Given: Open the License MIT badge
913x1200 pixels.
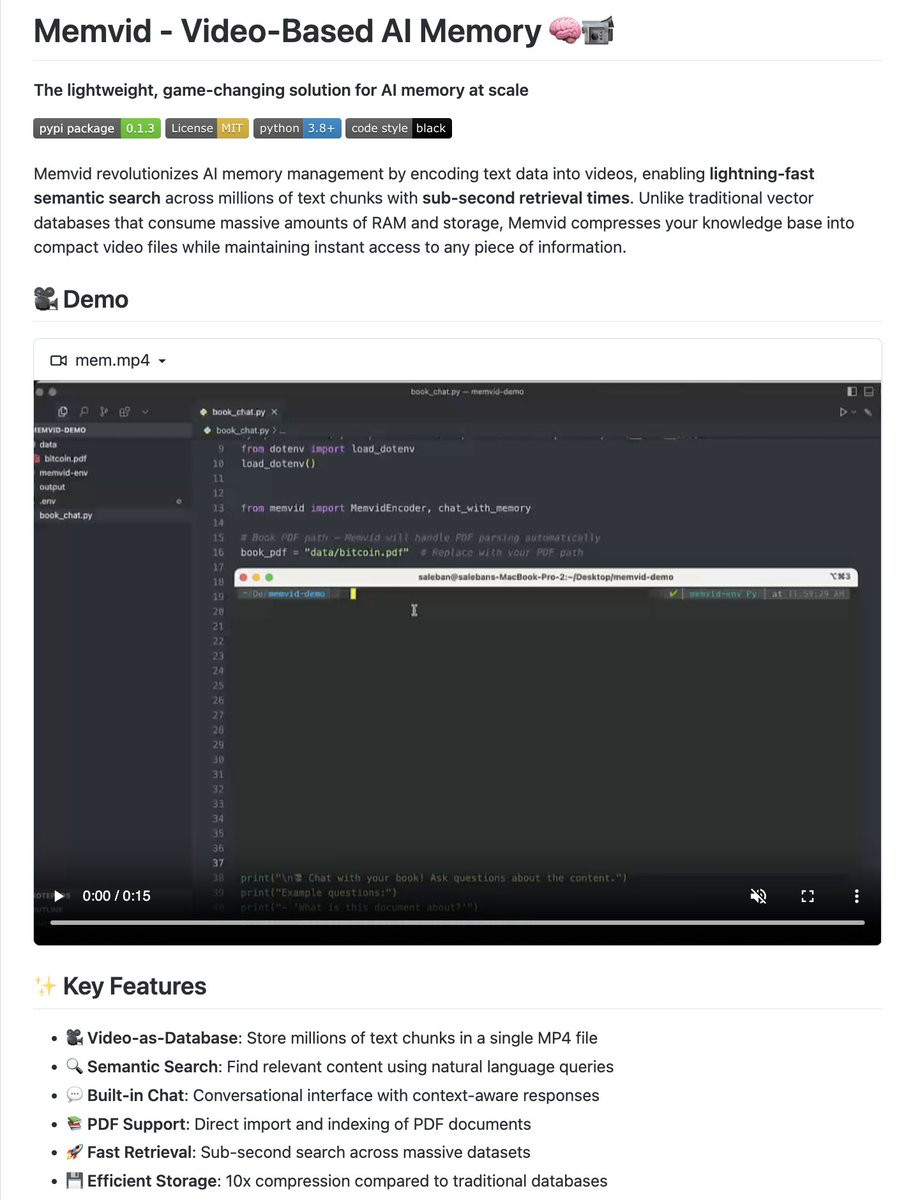Looking at the screenshot, I should [206, 128].
